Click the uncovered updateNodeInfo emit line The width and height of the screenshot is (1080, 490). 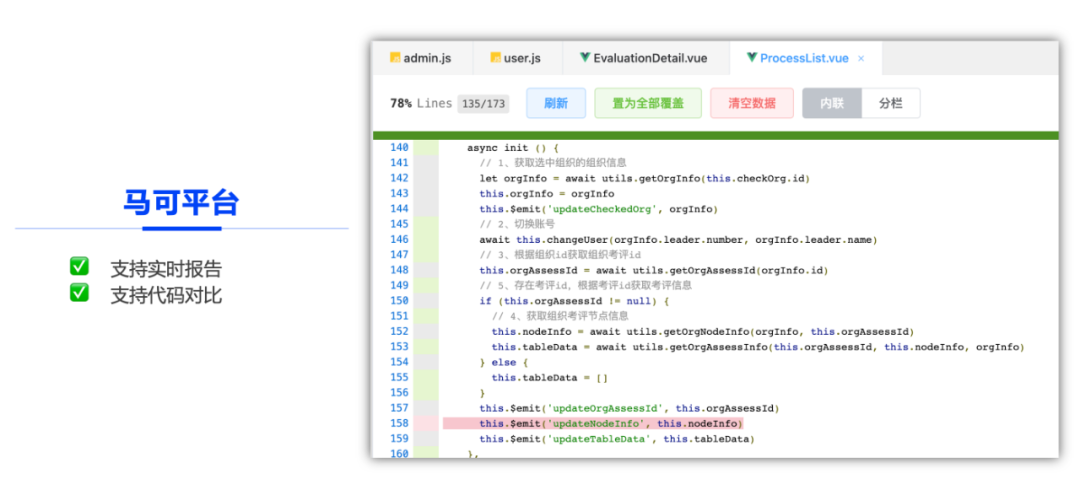pyautogui.click(x=593, y=423)
